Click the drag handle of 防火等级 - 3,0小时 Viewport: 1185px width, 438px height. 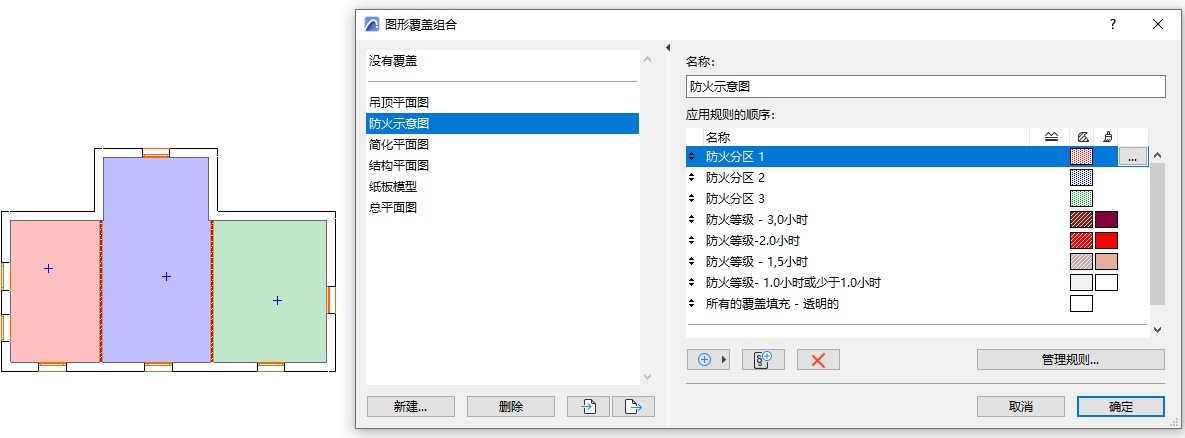pos(692,220)
